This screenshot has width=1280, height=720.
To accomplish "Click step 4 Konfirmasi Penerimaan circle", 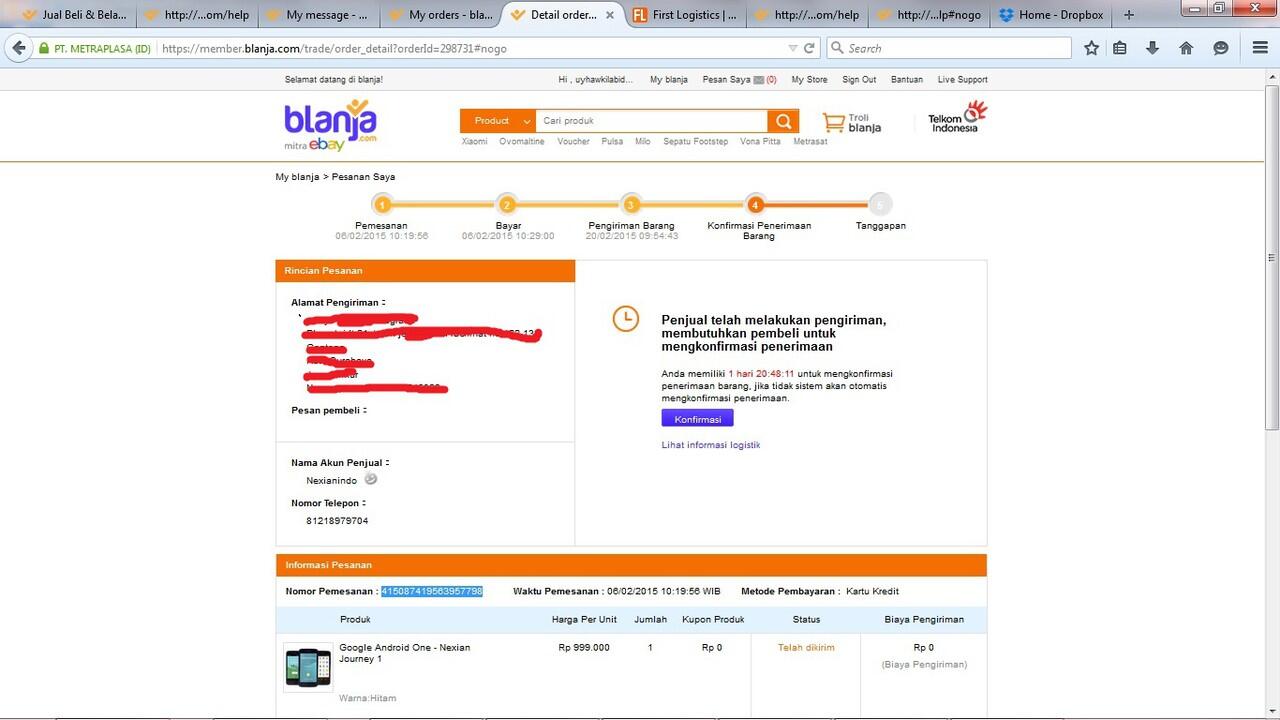I will point(755,205).
